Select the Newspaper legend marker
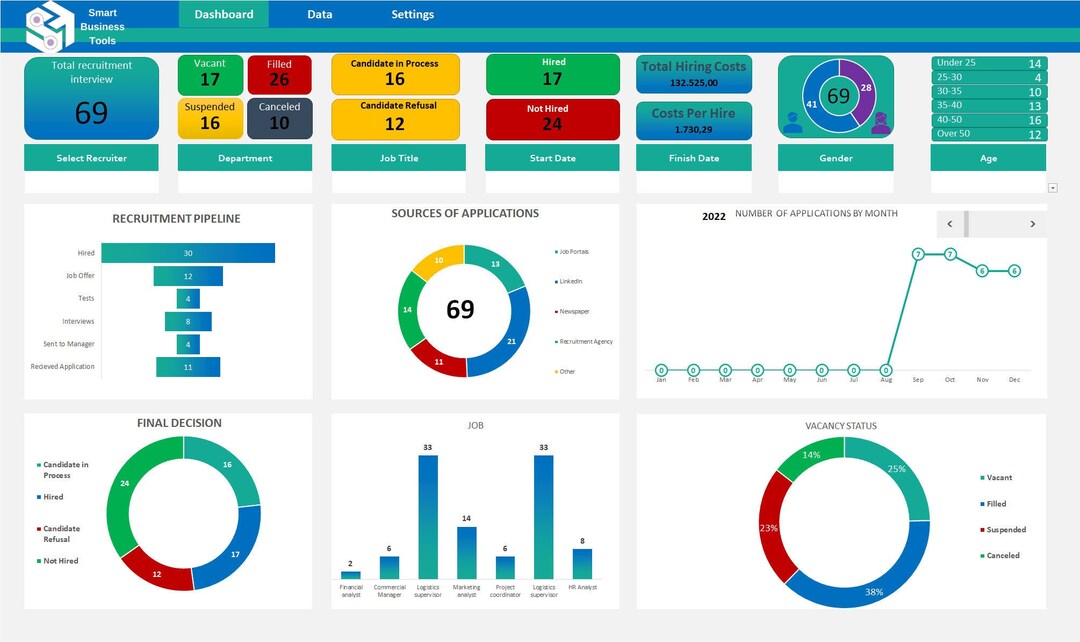 556,311
